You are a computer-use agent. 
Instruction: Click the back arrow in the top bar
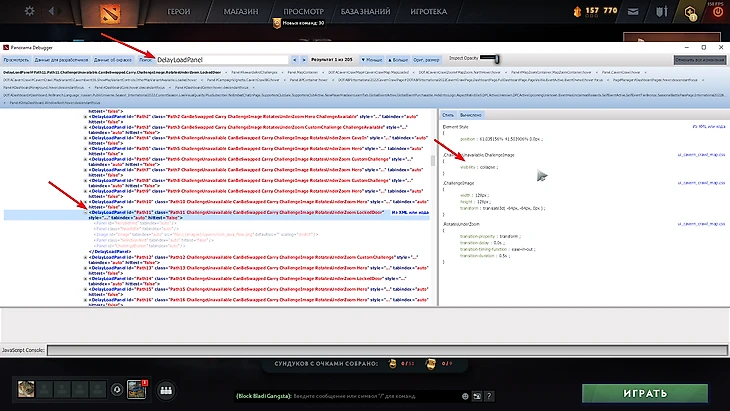(x=50, y=13)
